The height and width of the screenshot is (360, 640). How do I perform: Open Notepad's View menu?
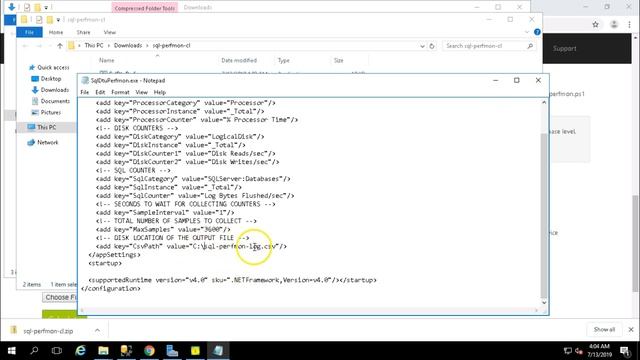(141, 92)
